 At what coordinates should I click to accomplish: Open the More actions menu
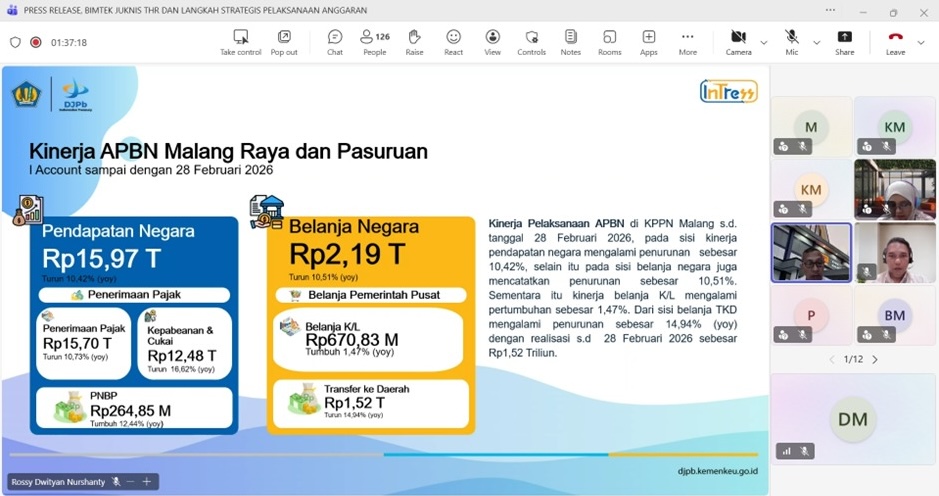click(x=687, y=42)
